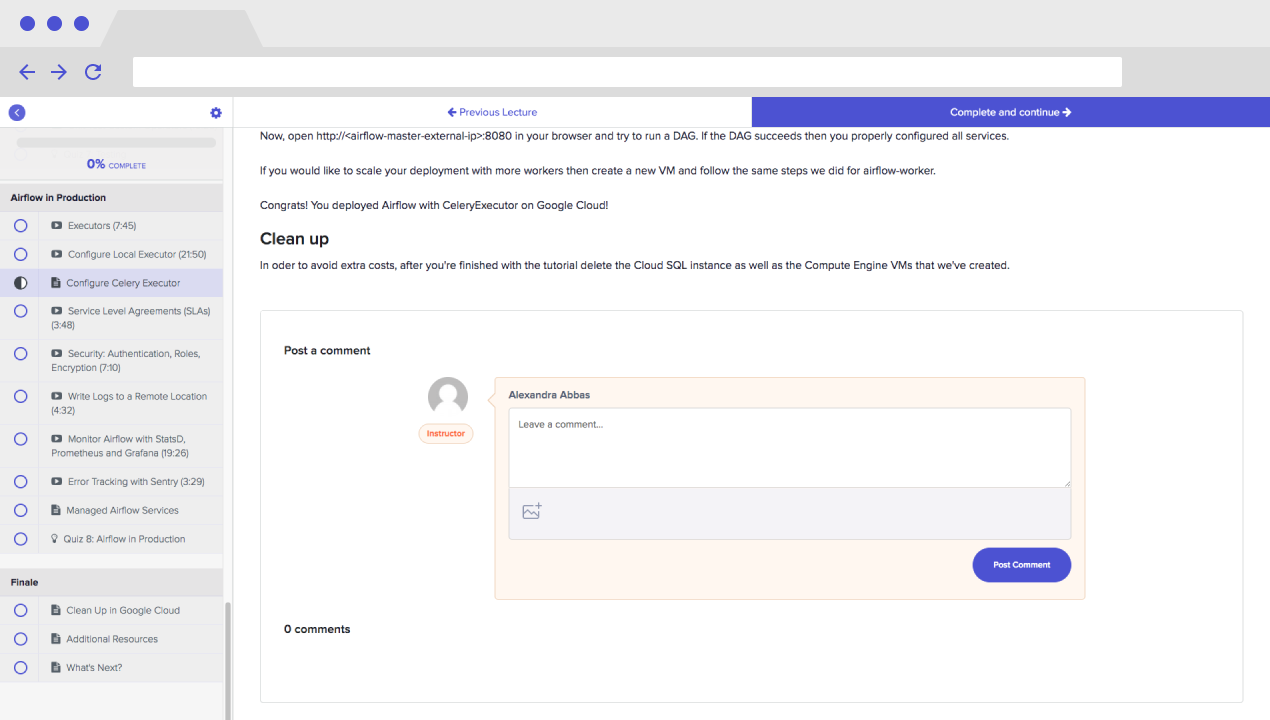Open Managed Airflow Services lecture
Screen dimensions: 1270x720
[111, 510]
